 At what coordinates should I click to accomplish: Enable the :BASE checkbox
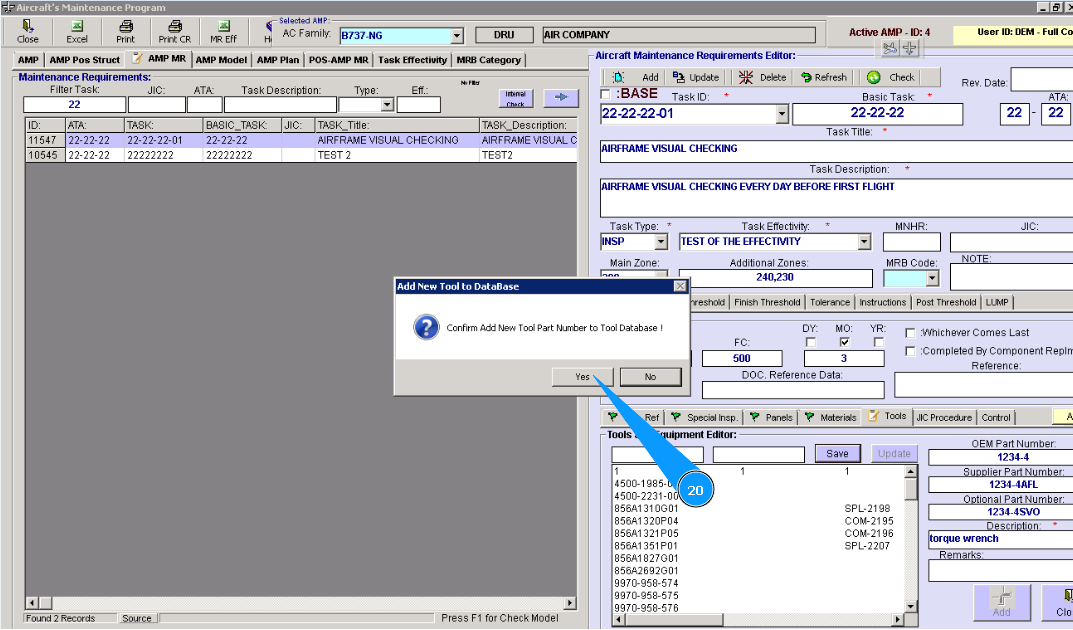pyautogui.click(x=606, y=94)
